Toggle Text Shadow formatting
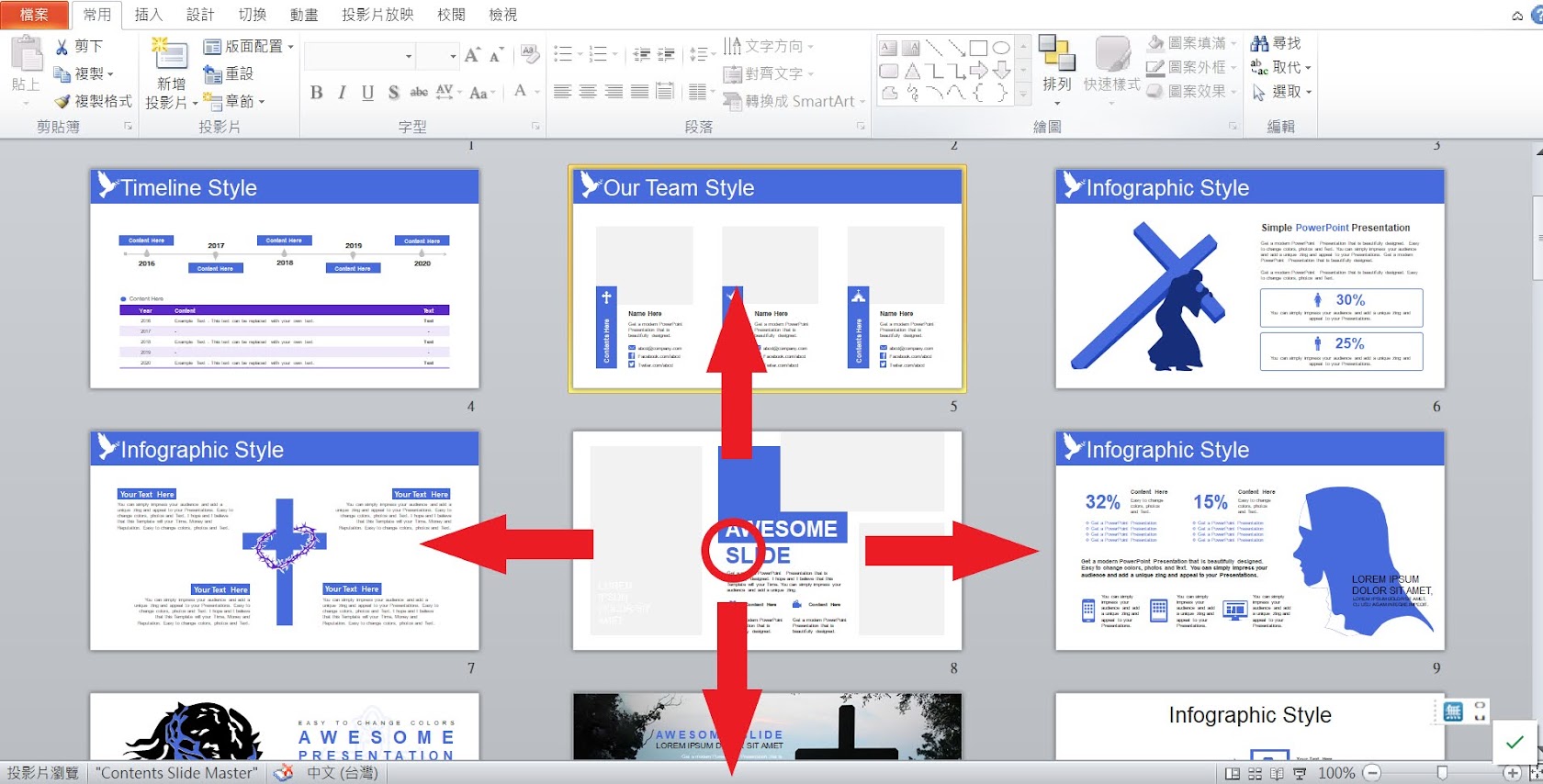1543x784 pixels. click(x=393, y=92)
